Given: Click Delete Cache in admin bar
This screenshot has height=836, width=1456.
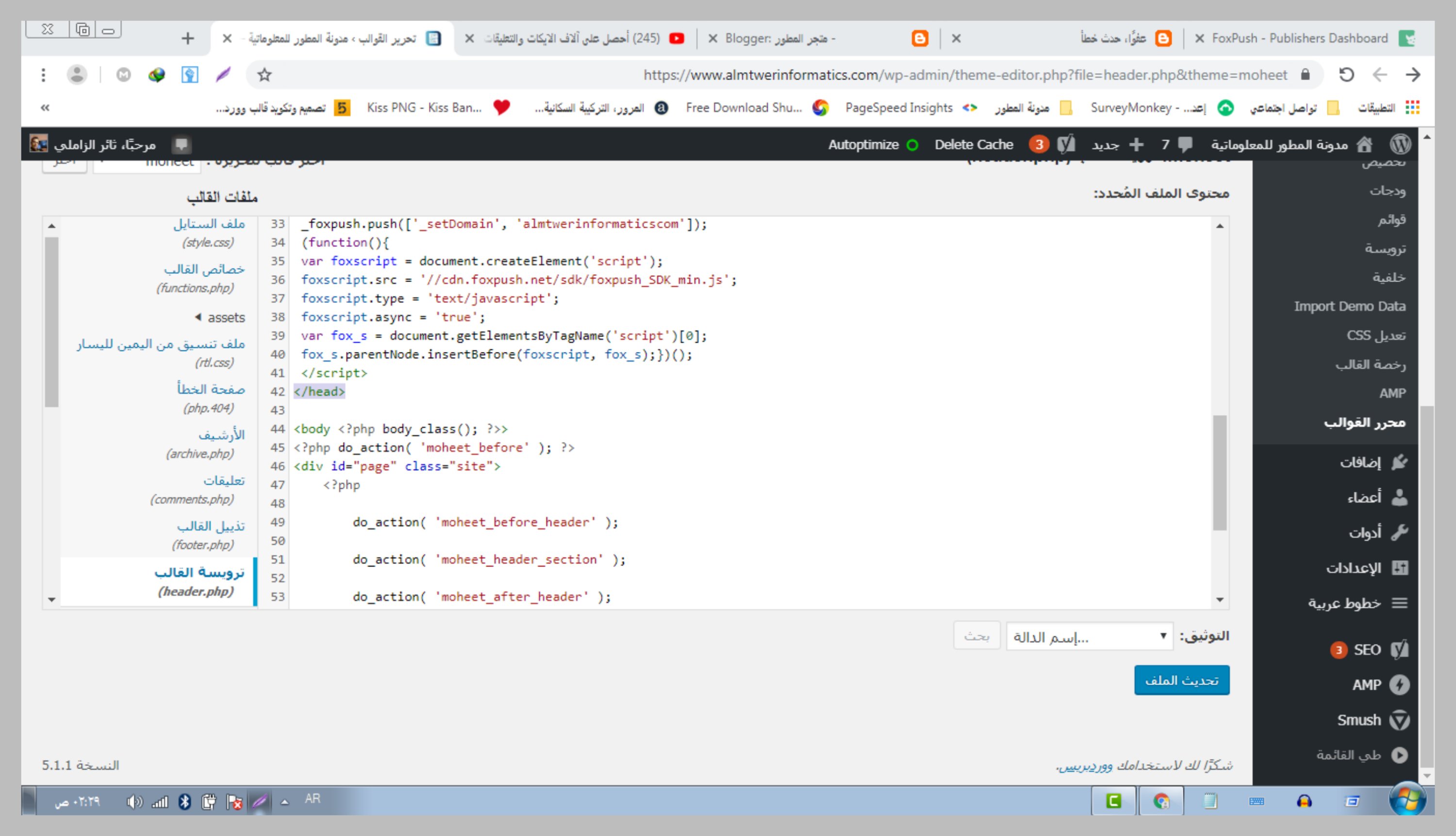Looking at the screenshot, I should tap(974, 145).
